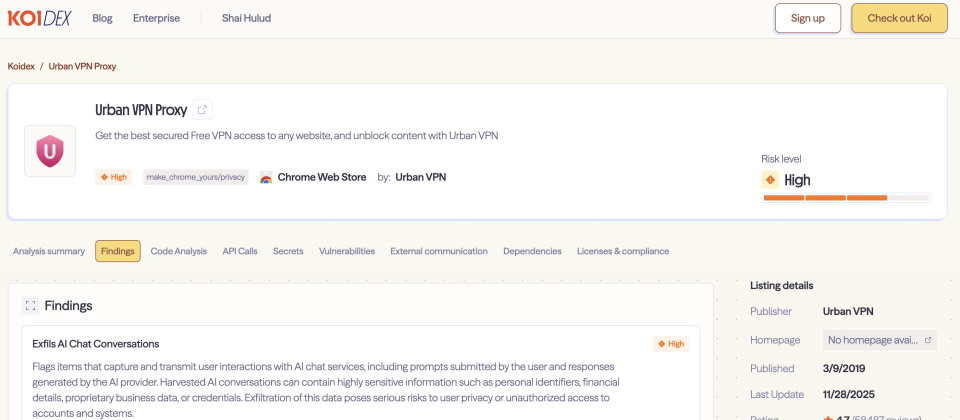Screen dimensions: 960x420
Task: Open the Code Analysis tab
Action: tap(179, 251)
